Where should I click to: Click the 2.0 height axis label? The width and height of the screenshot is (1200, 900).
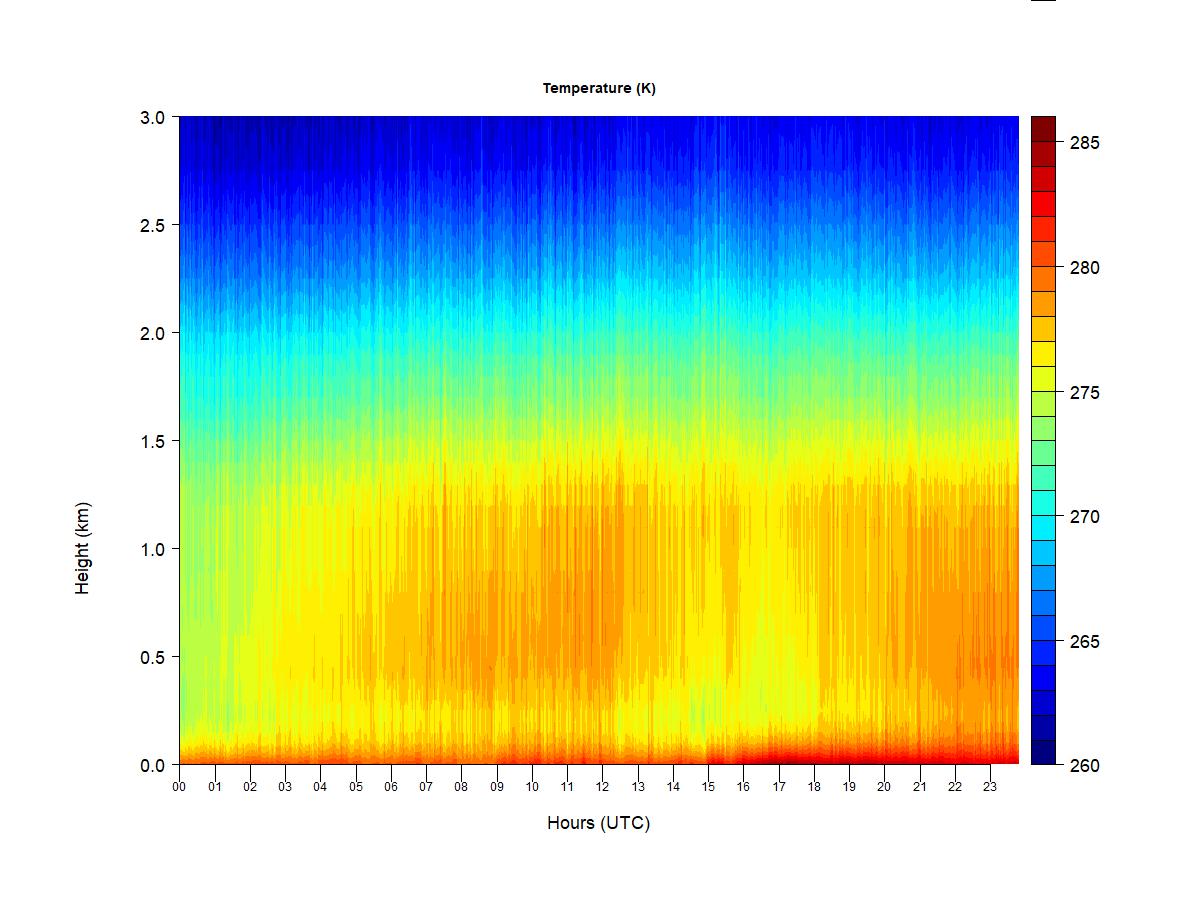[152, 333]
